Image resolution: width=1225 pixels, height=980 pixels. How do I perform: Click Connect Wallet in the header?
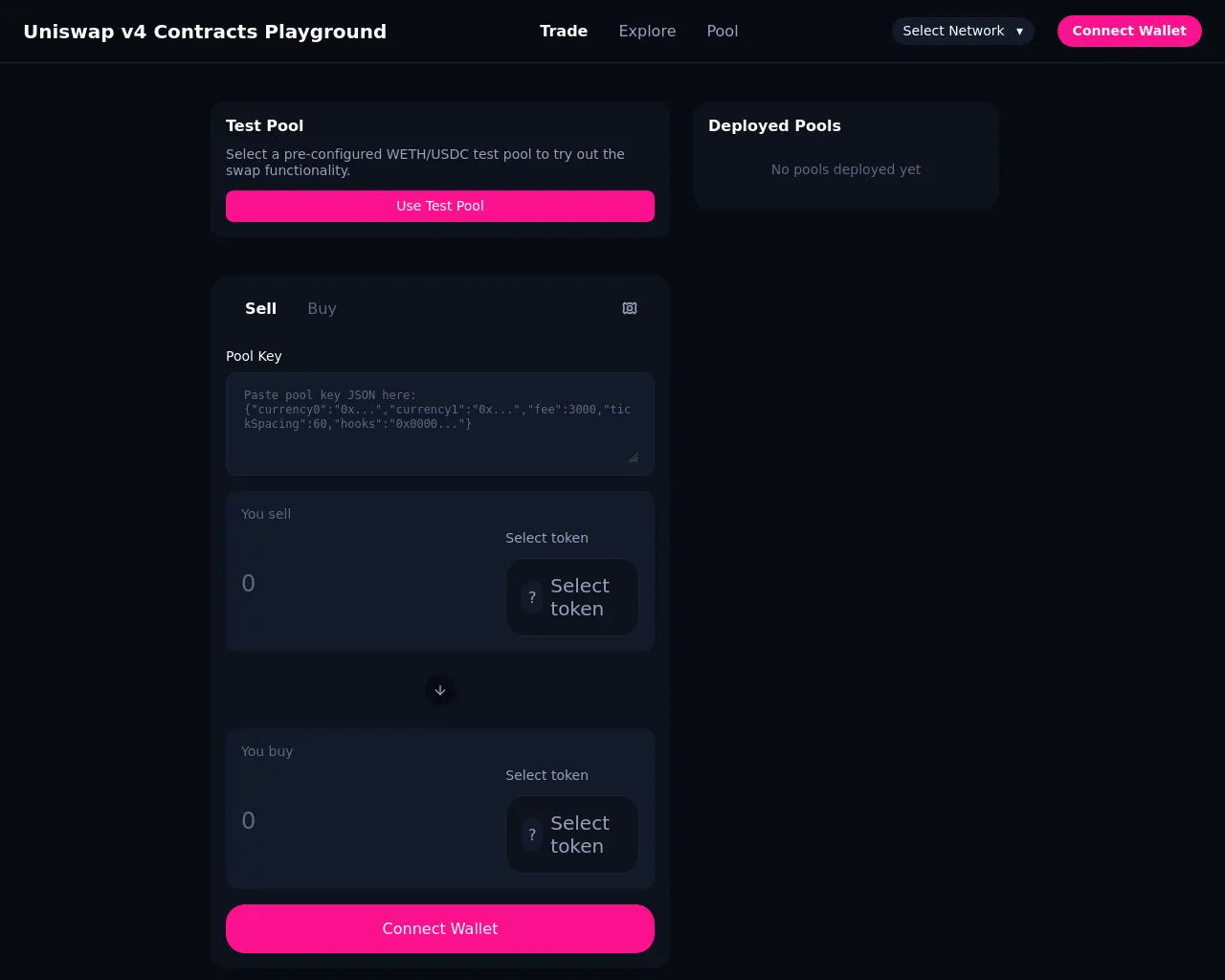(1129, 31)
